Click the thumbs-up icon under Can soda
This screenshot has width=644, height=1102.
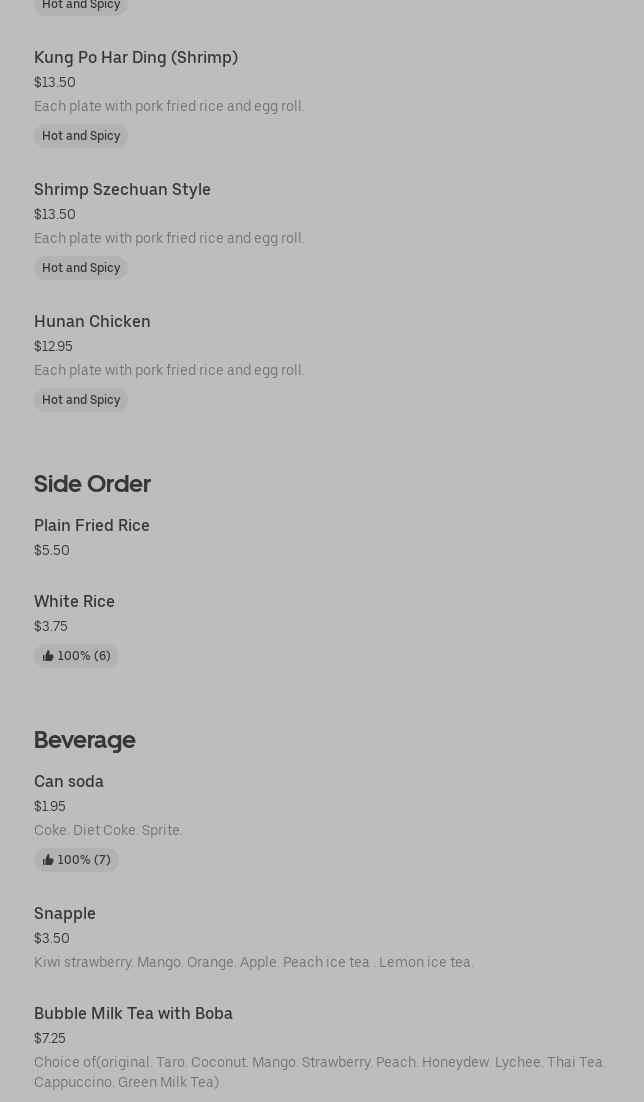pyautogui.click(x=48, y=860)
